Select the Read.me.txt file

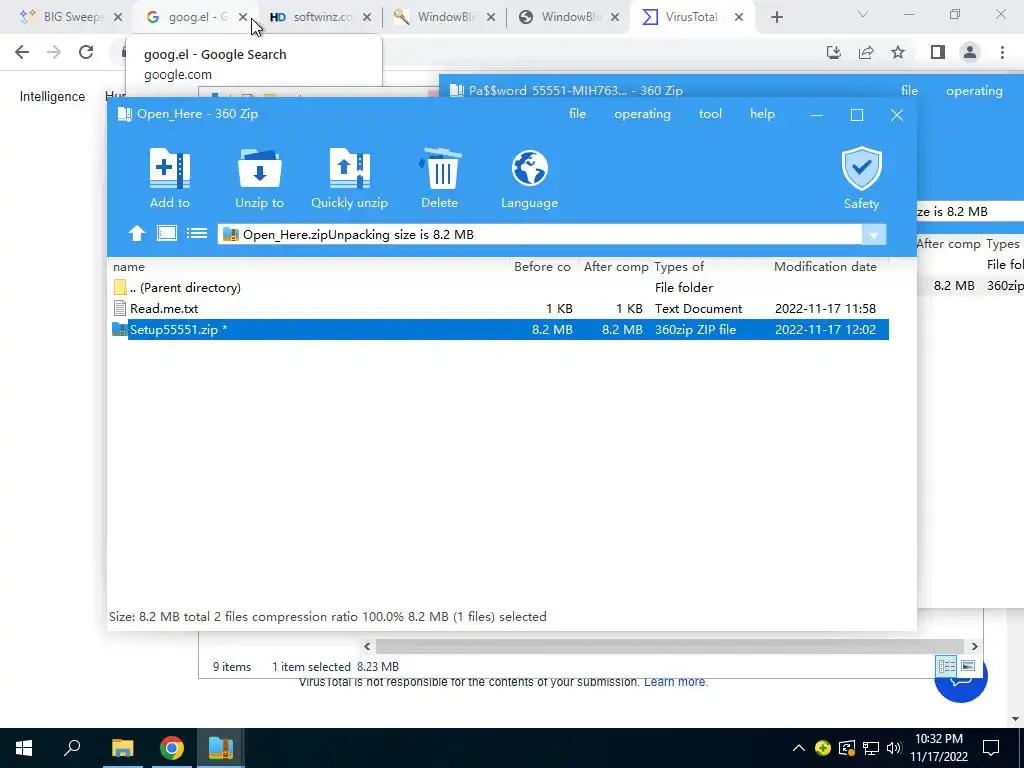pyautogui.click(x=500, y=308)
